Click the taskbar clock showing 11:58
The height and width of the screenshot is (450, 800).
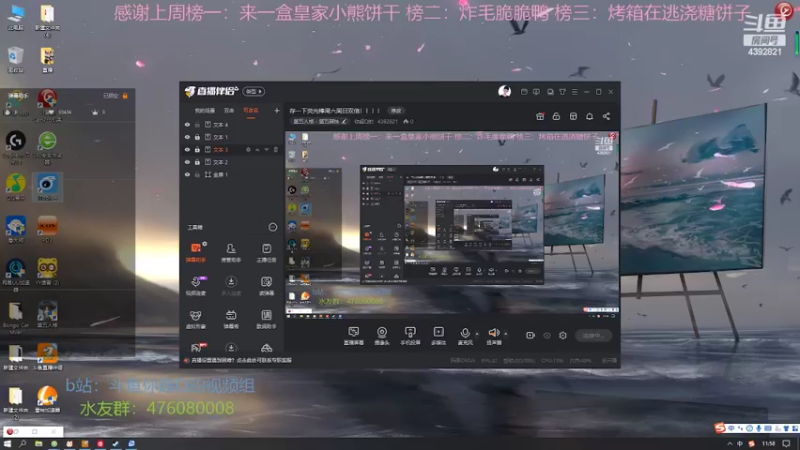[x=768, y=444]
